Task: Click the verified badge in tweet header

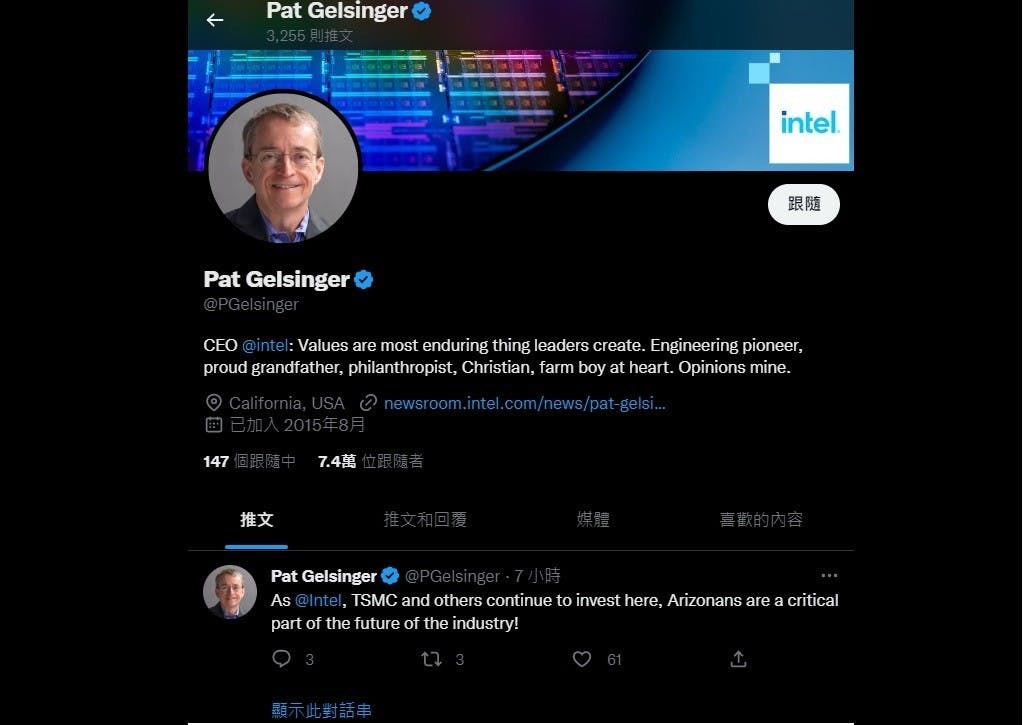Action: point(390,575)
